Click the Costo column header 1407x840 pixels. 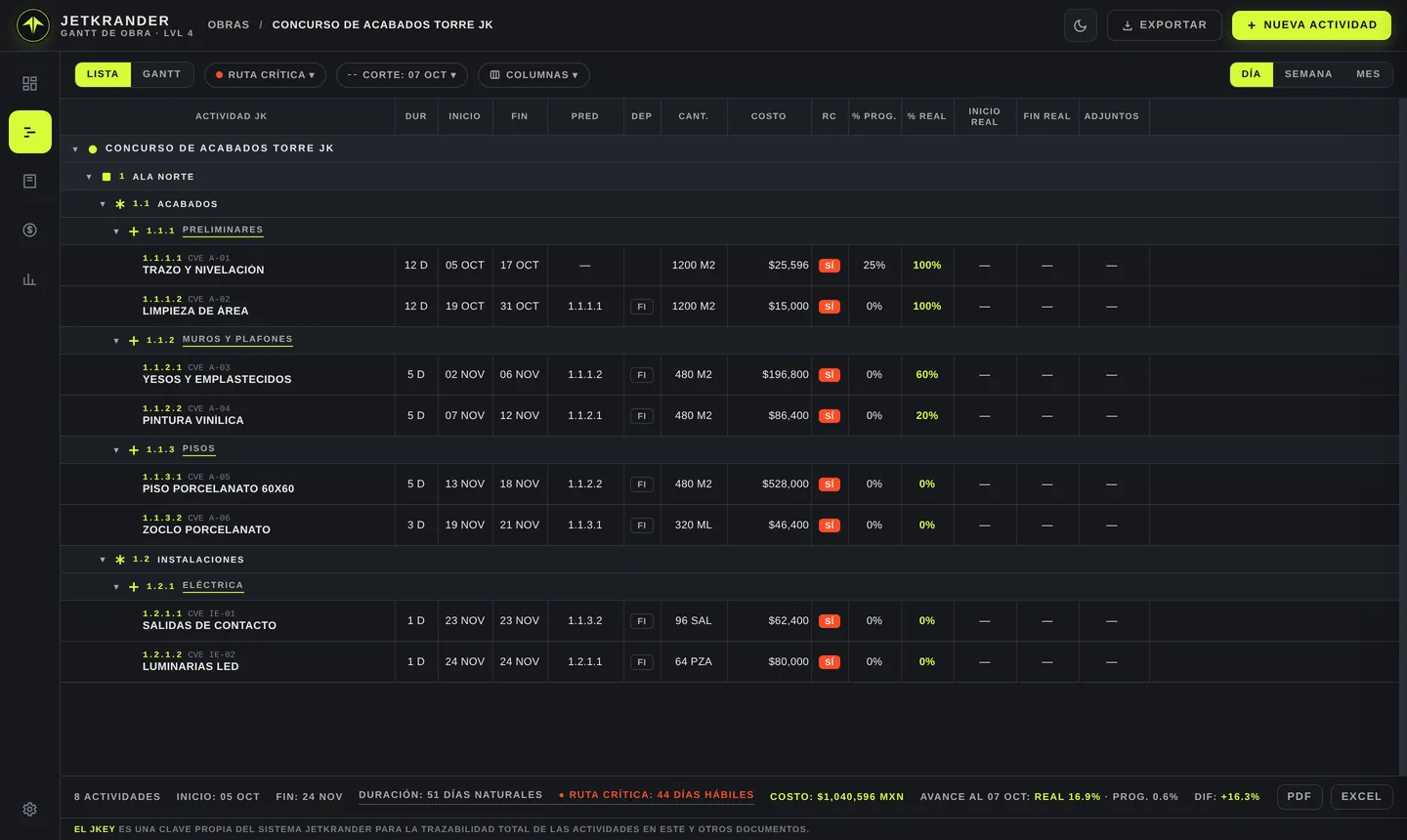[769, 116]
